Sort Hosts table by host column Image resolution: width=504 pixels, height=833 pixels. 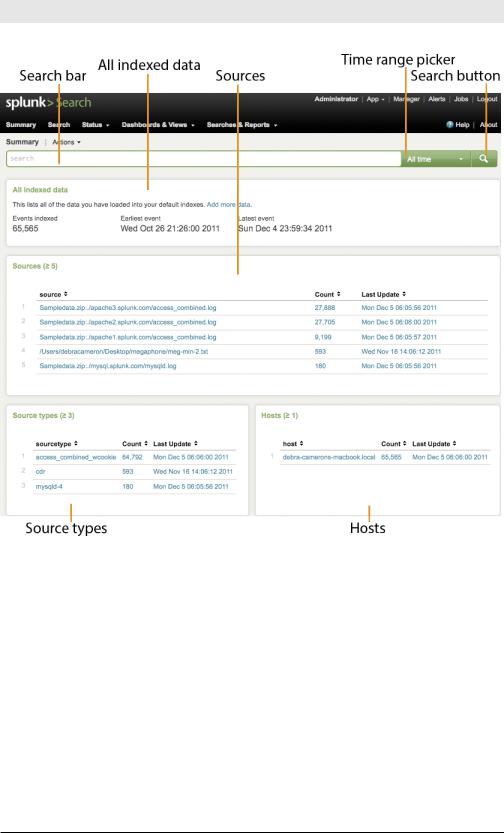click(x=293, y=444)
